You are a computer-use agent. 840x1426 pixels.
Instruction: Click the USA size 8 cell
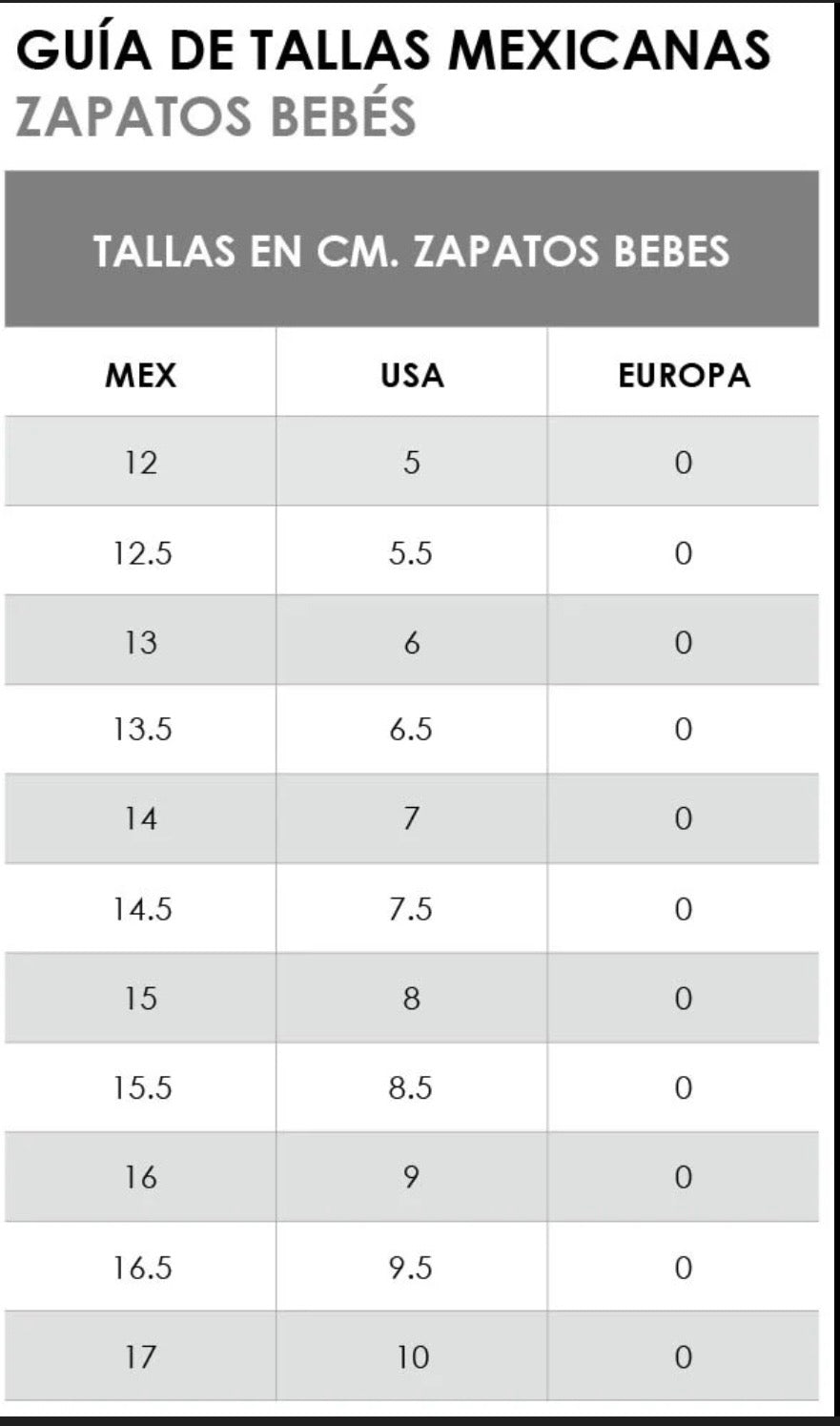[412, 998]
